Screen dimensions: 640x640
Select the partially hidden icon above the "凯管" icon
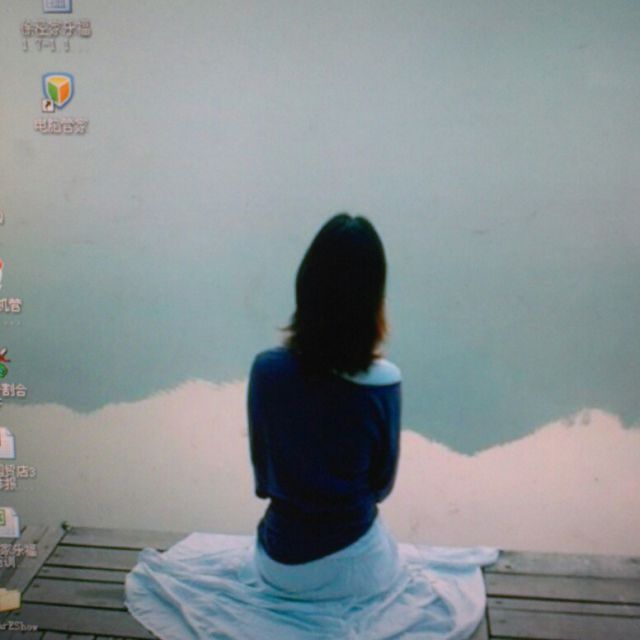(x=2, y=217)
